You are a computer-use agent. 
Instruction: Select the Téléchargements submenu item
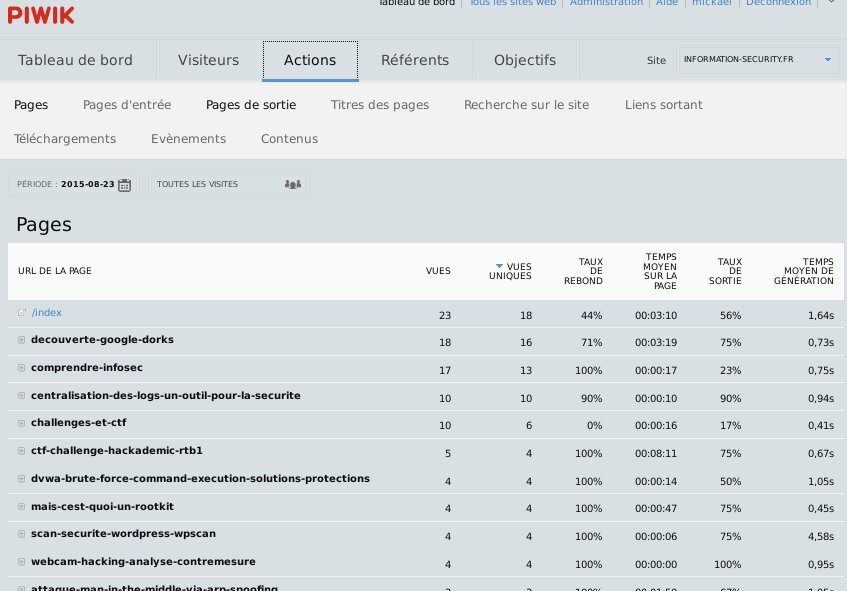coord(65,139)
